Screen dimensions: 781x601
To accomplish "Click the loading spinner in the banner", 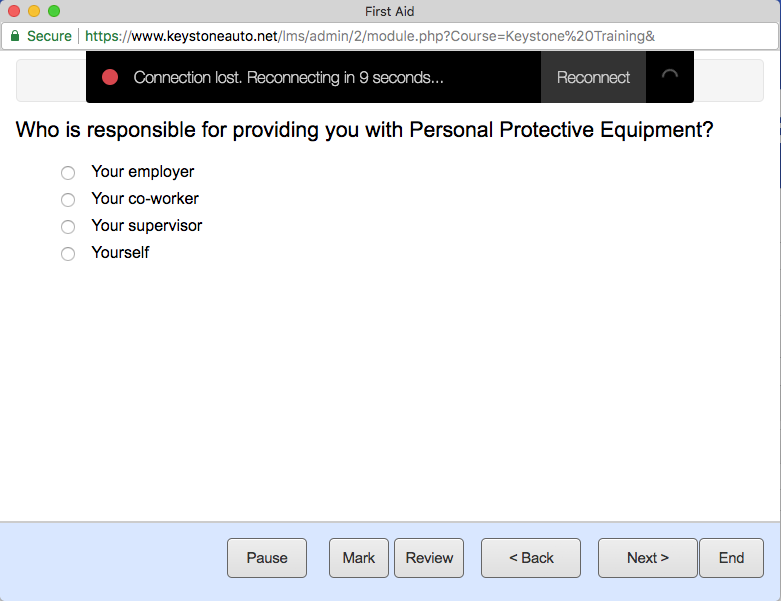I will pos(670,76).
